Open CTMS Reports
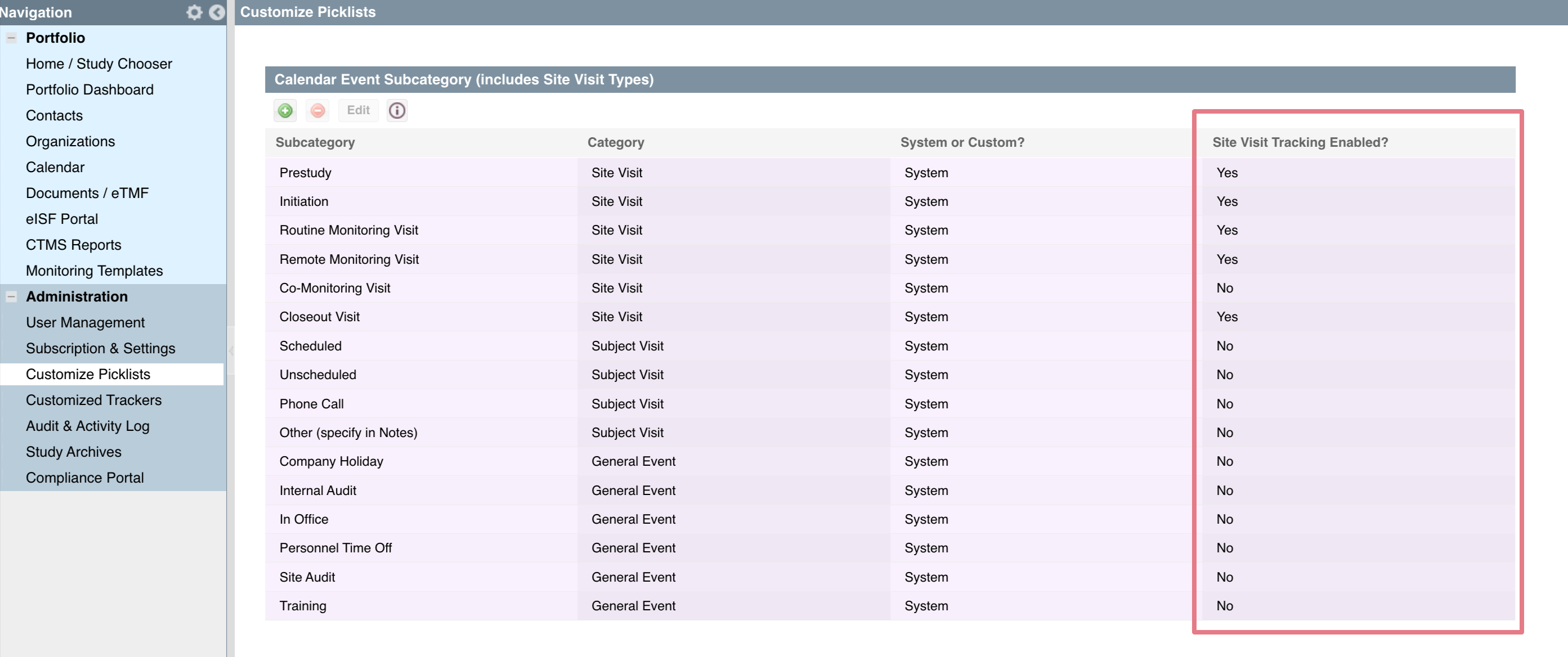 (x=73, y=245)
